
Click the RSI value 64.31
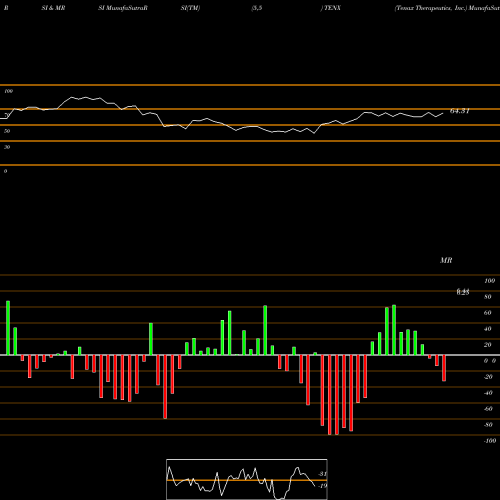click(x=460, y=111)
